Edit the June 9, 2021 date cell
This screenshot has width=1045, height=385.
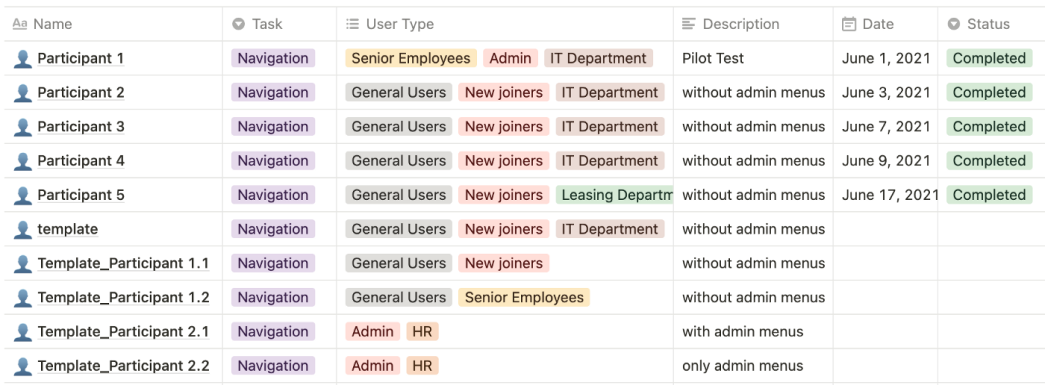tap(886, 161)
